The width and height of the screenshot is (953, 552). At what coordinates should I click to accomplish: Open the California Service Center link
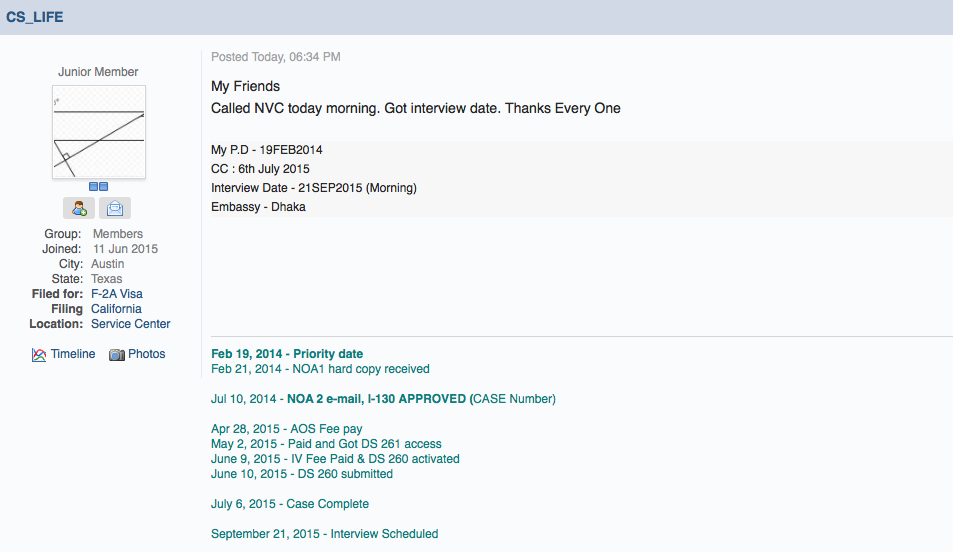pyautogui.click(x=131, y=316)
